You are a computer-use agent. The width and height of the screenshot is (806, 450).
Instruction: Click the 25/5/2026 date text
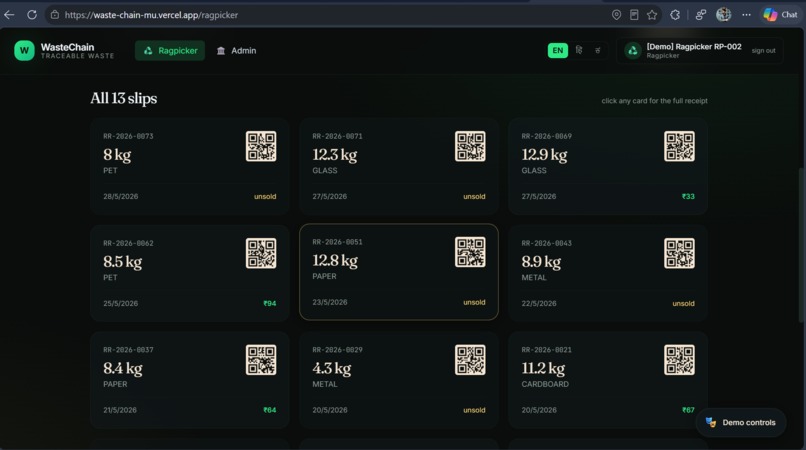click(x=121, y=303)
